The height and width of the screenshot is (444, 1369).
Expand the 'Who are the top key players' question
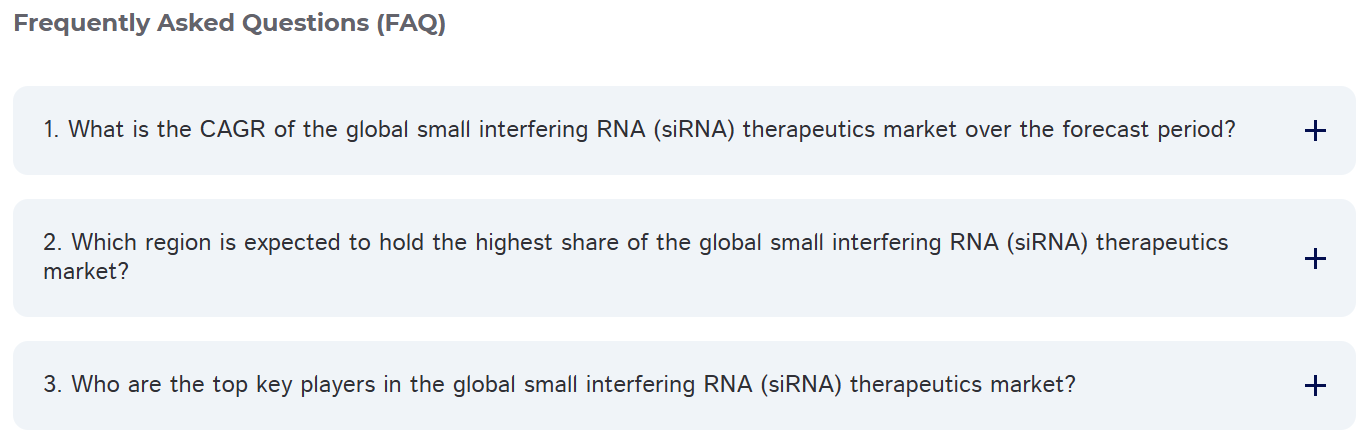560,385
